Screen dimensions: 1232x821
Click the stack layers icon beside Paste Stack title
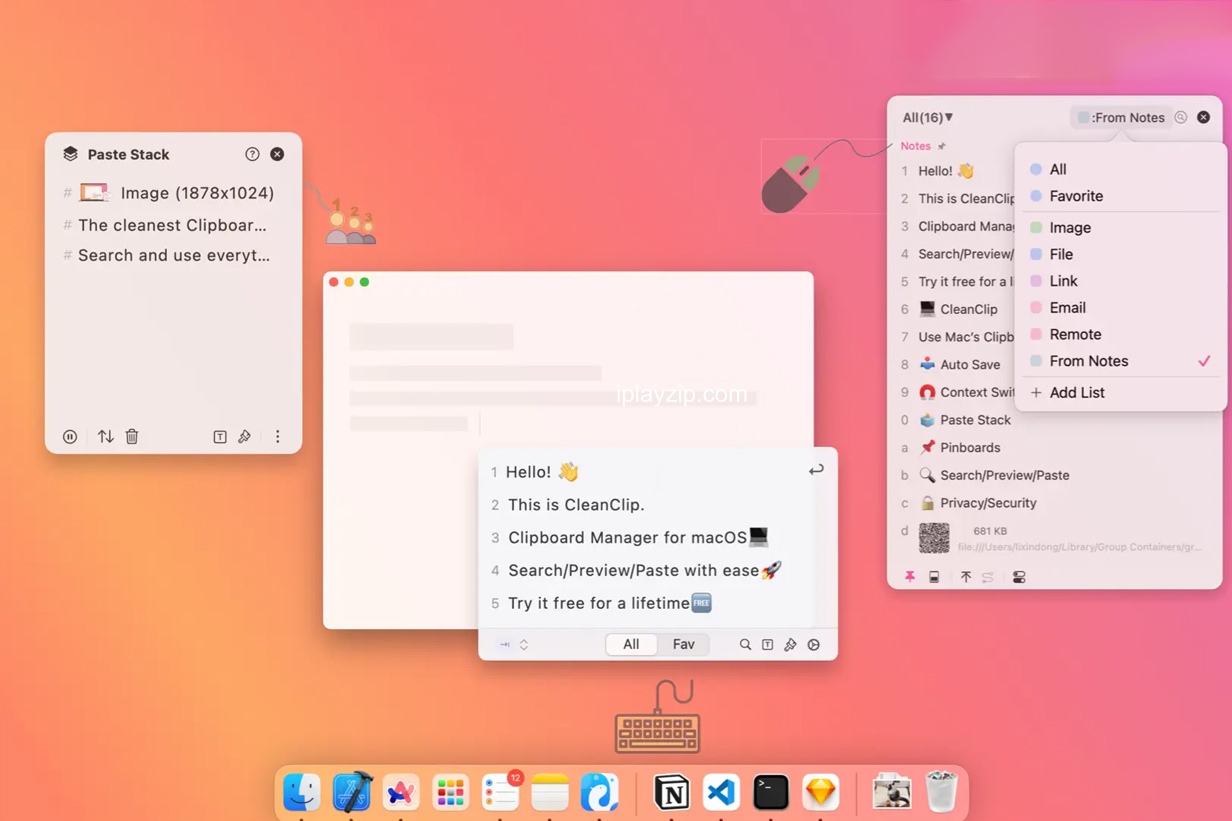tap(70, 154)
